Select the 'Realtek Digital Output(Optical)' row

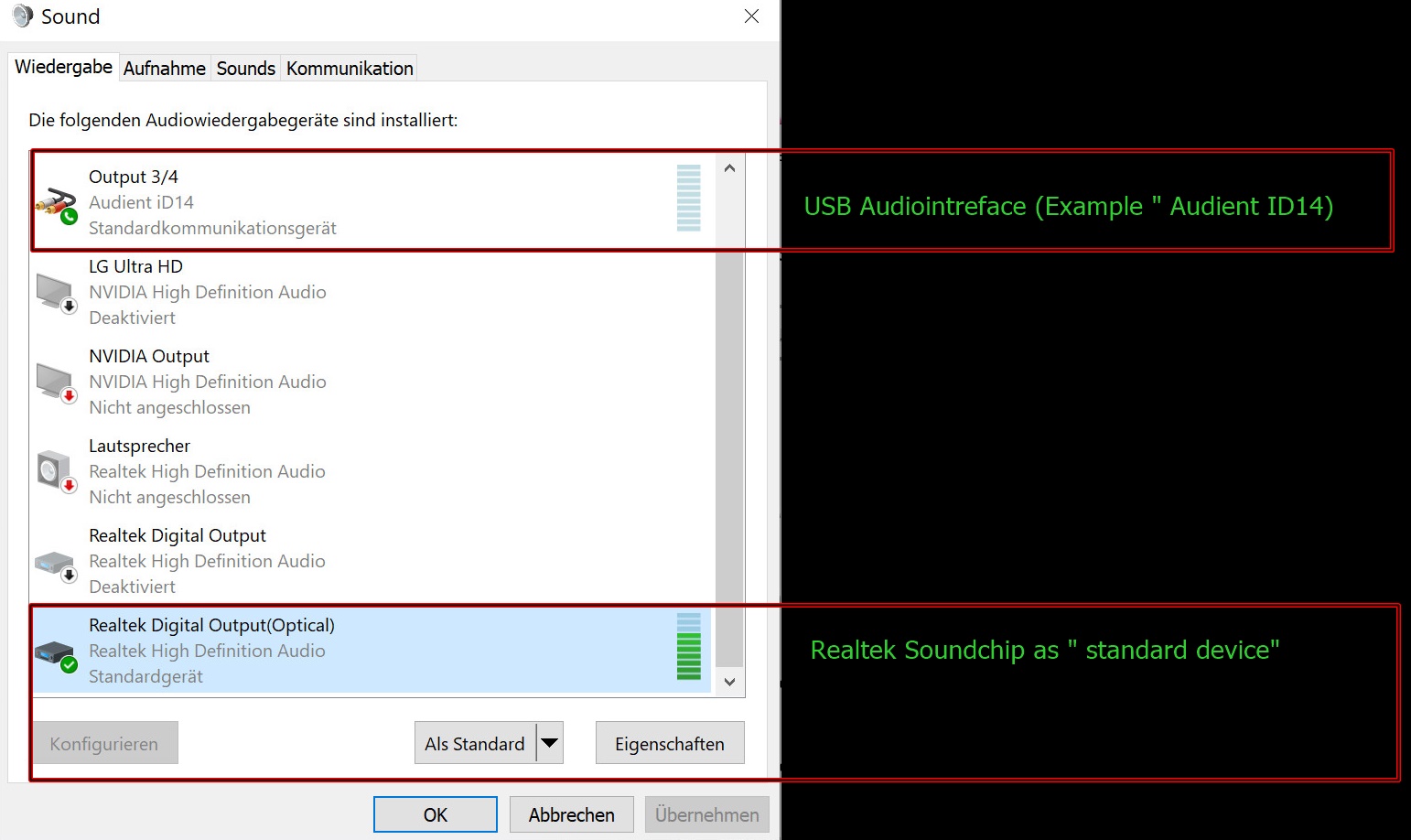click(372, 651)
